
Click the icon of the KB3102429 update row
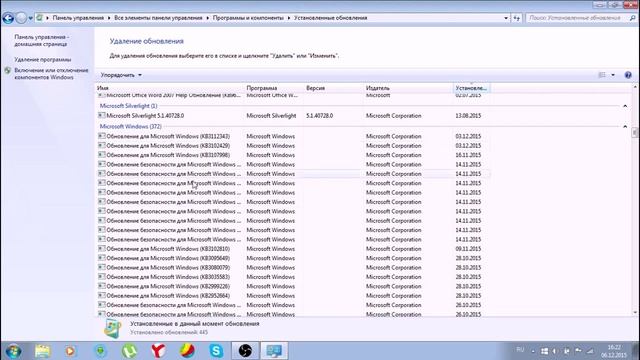tap(102, 145)
